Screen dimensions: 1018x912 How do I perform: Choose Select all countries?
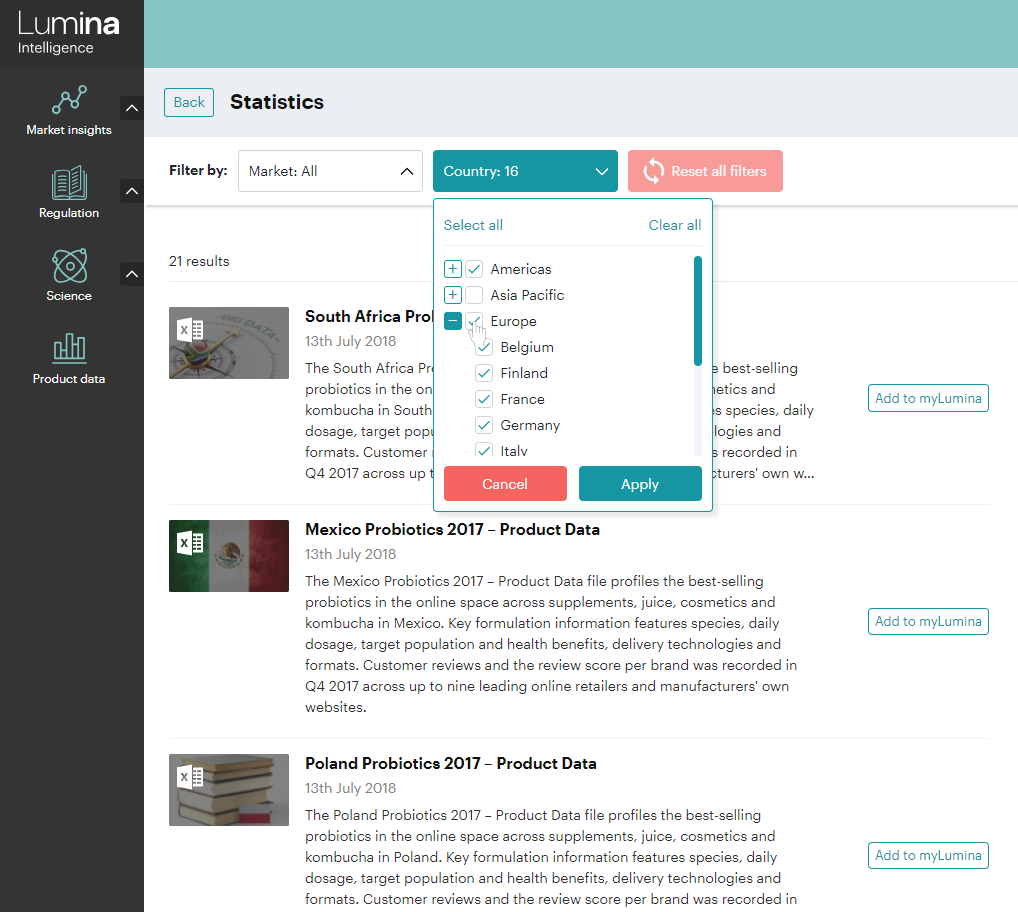[473, 225]
